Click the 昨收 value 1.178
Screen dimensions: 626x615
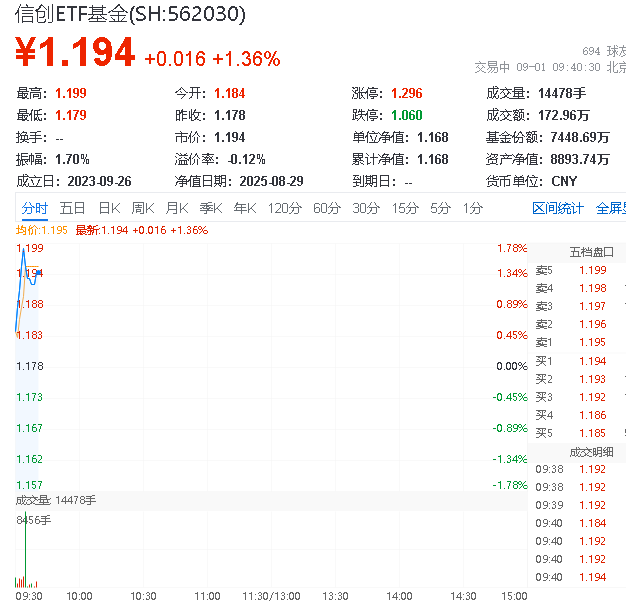[x=230, y=115]
